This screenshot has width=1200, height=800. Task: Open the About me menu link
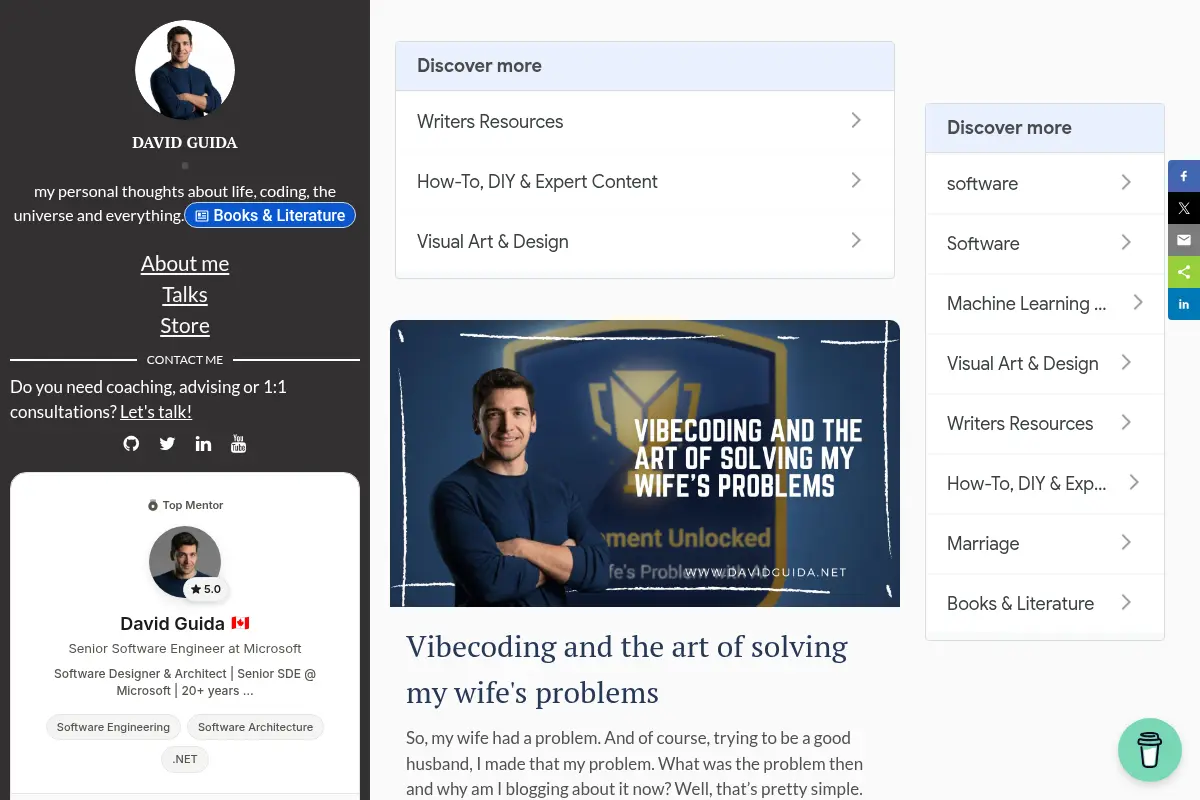tap(185, 264)
